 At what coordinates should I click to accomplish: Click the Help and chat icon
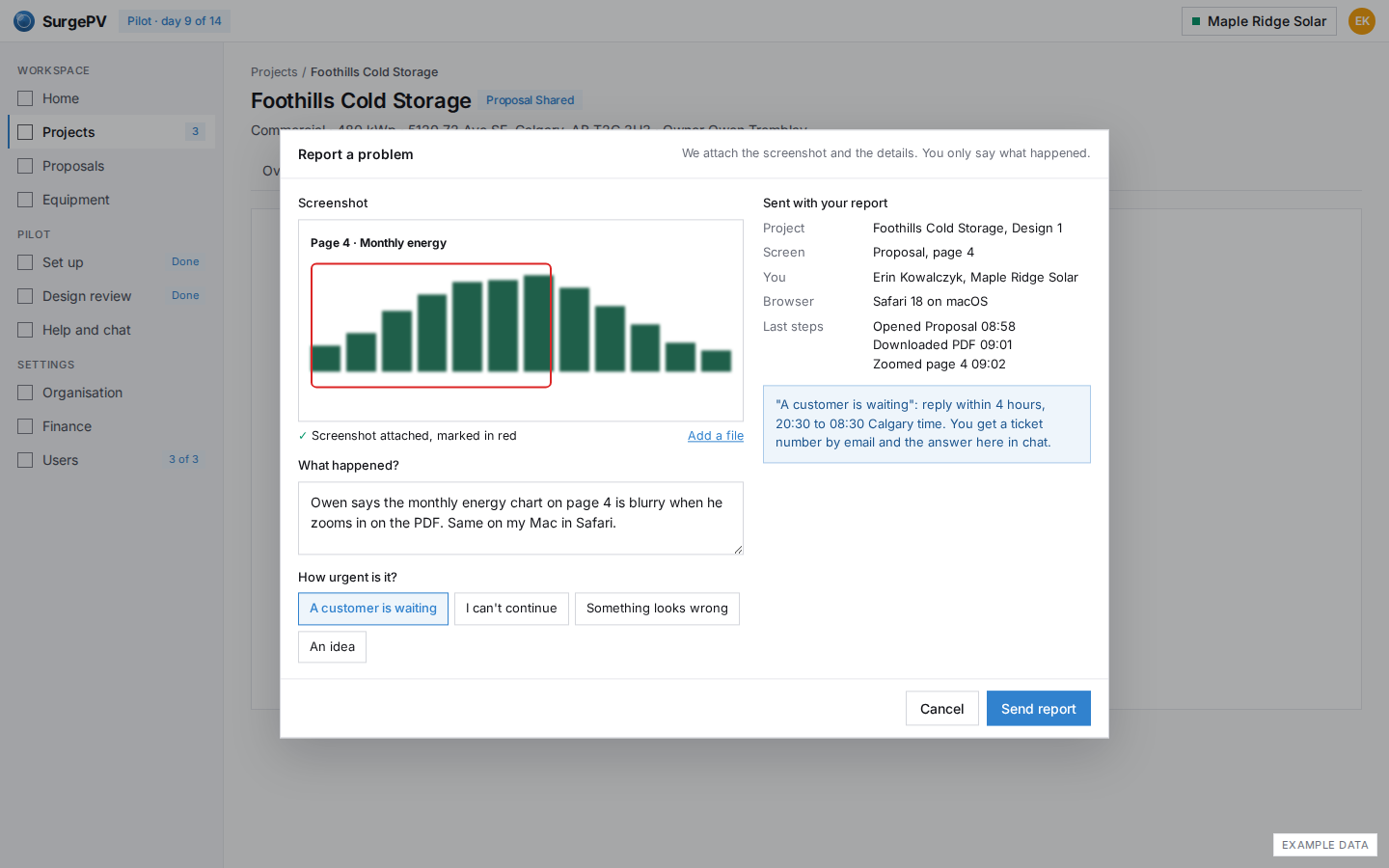(x=25, y=330)
